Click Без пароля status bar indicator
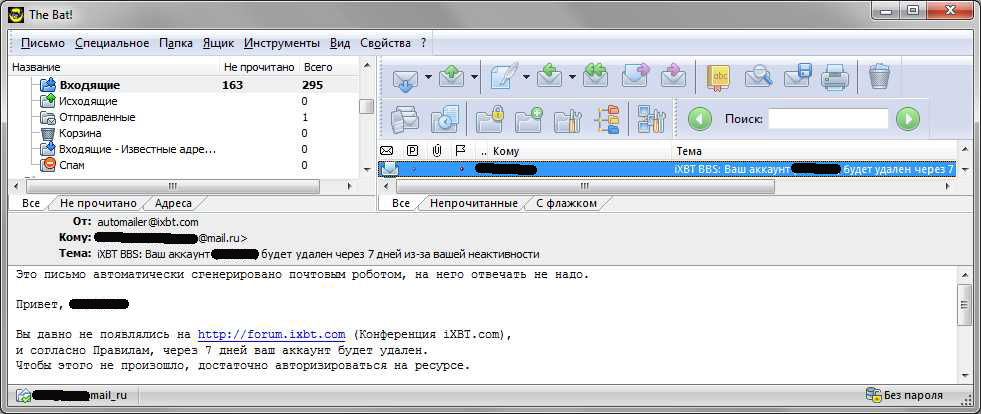Screen dimensions: 981x414 (x=905, y=395)
